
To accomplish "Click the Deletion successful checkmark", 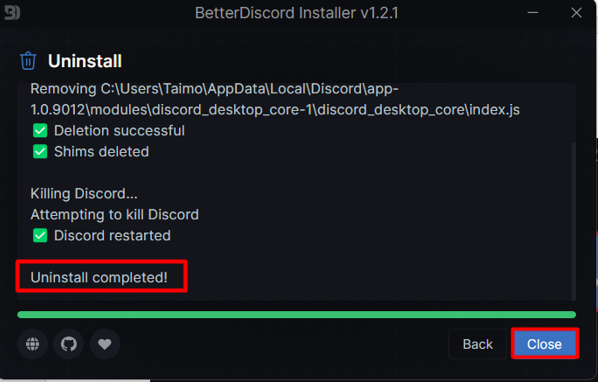I will (40, 131).
